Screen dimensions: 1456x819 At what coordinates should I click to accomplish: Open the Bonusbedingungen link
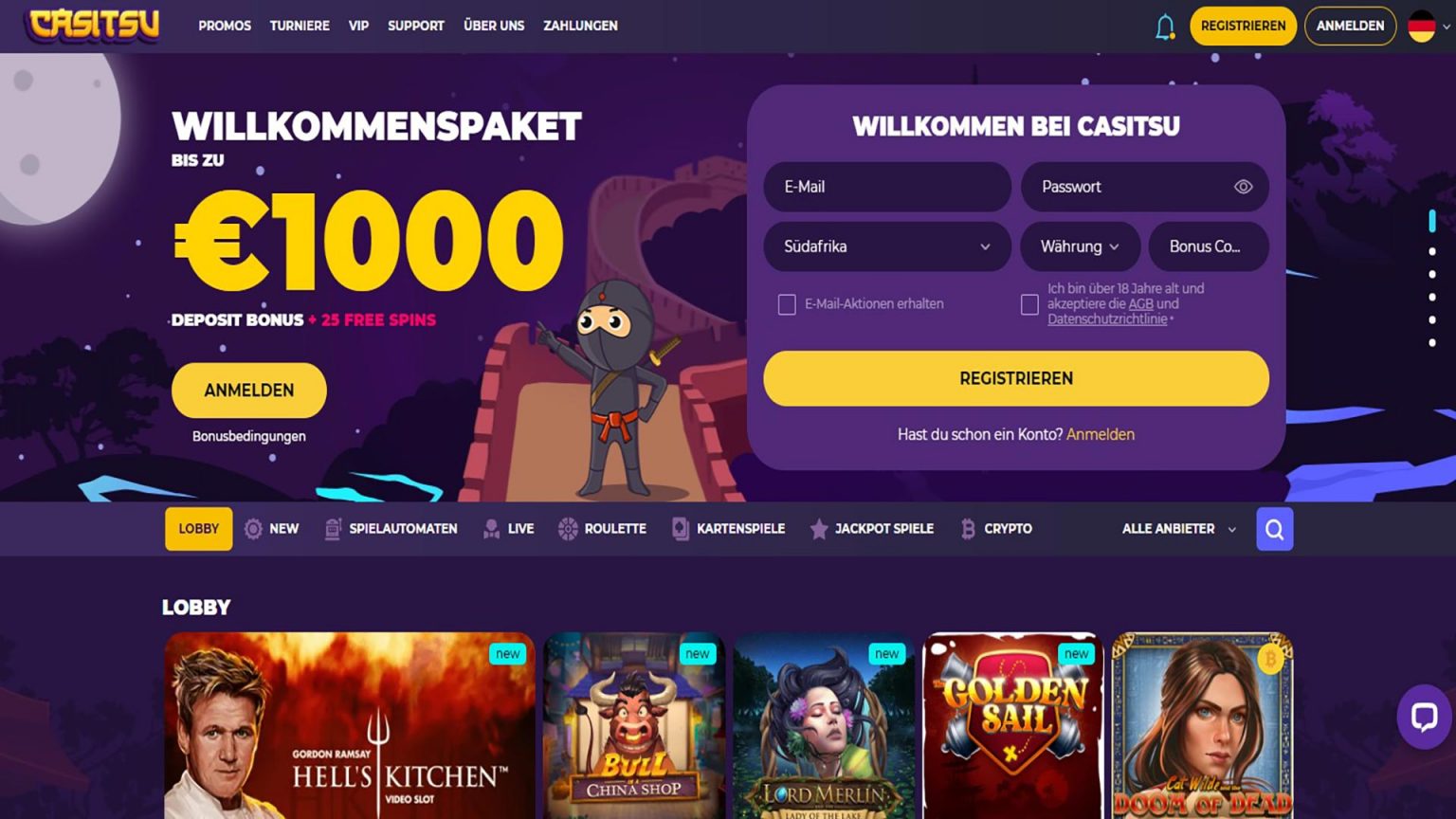point(249,436)
